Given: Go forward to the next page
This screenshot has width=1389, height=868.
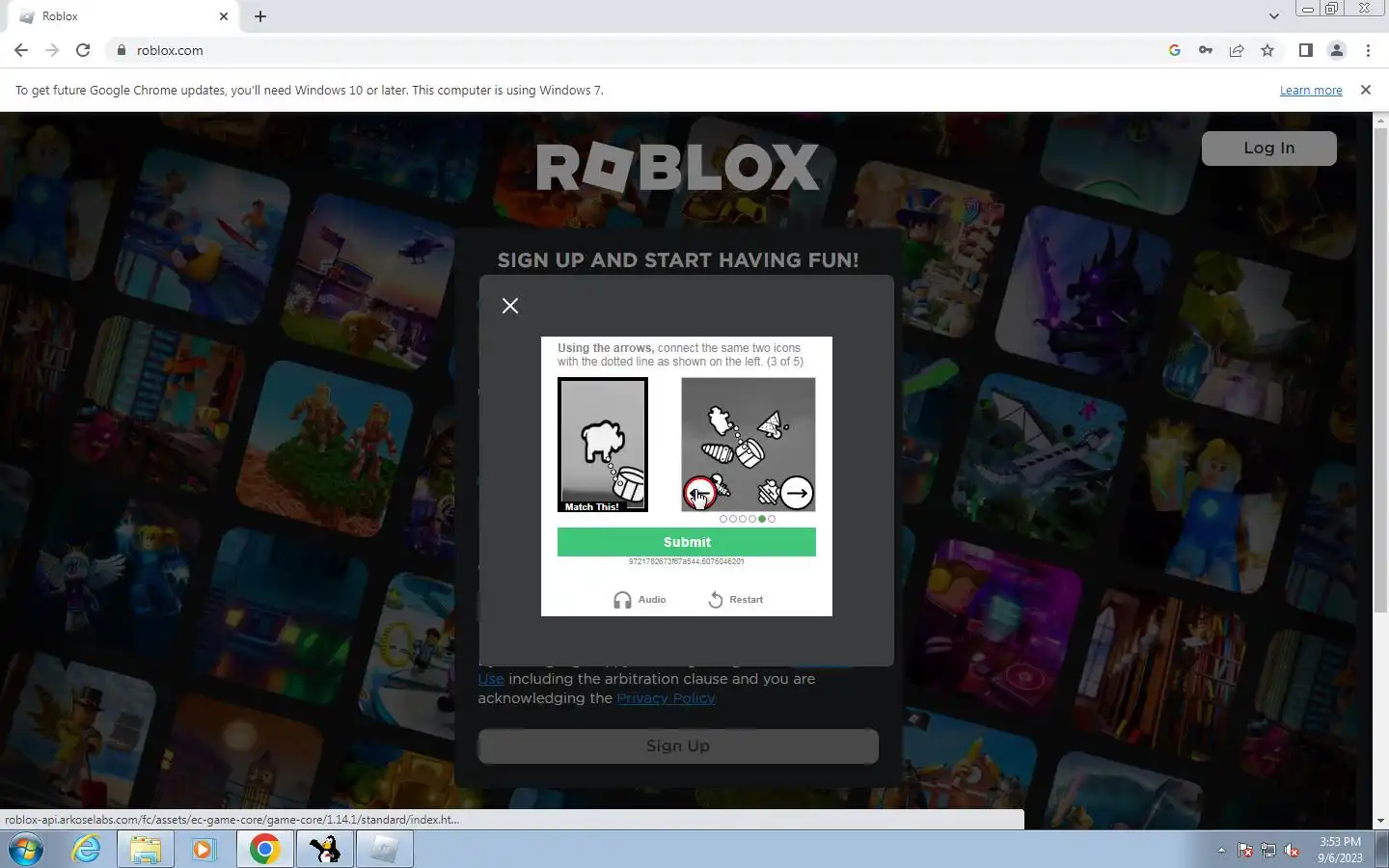Looking at the screenshot, I should click(52, 50).
